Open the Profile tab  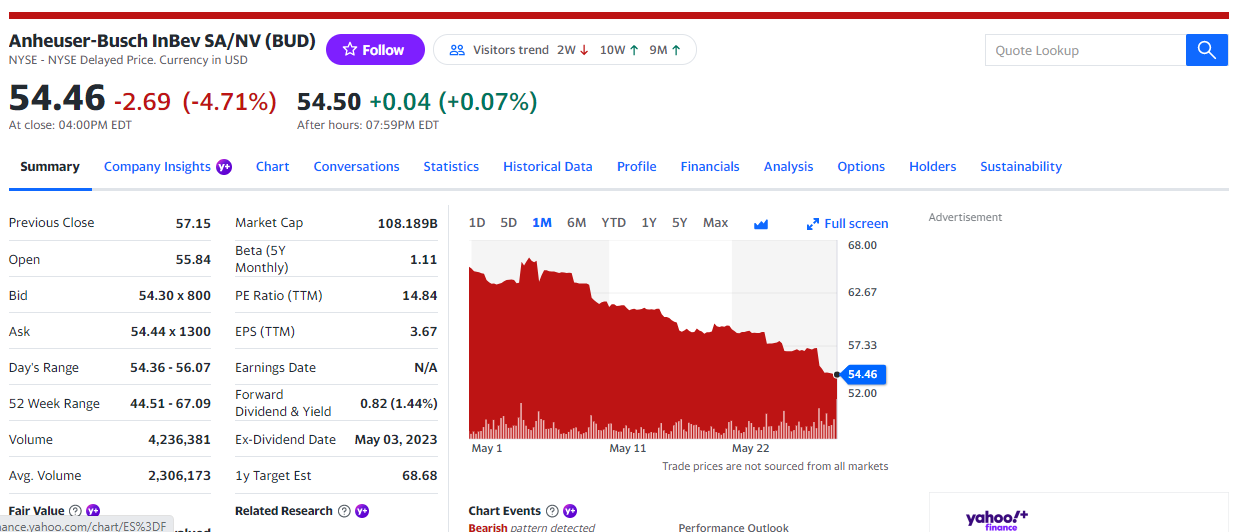click(x=637, y=167)
